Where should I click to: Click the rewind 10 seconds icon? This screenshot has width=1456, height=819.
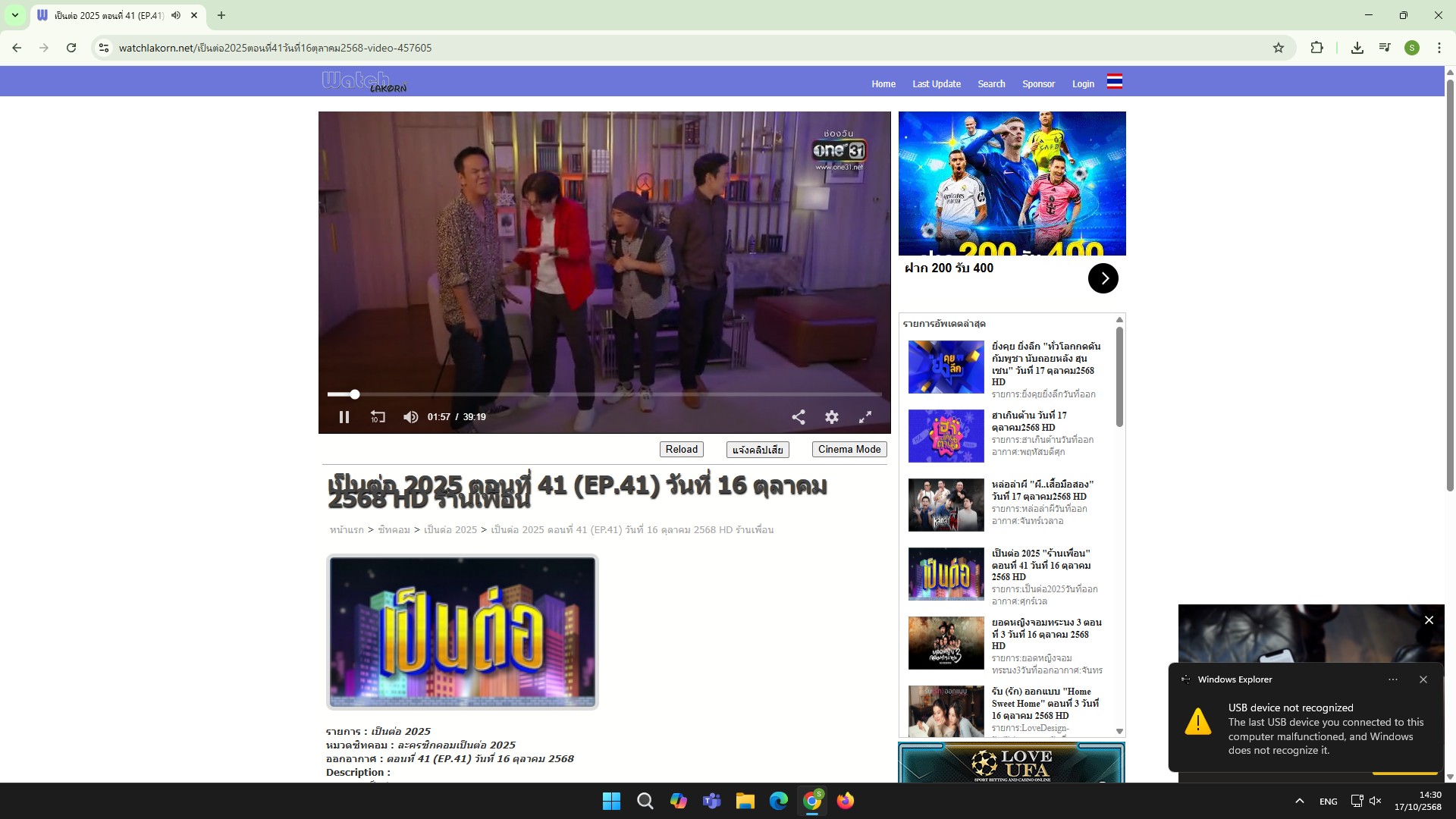tap(378, 417)
